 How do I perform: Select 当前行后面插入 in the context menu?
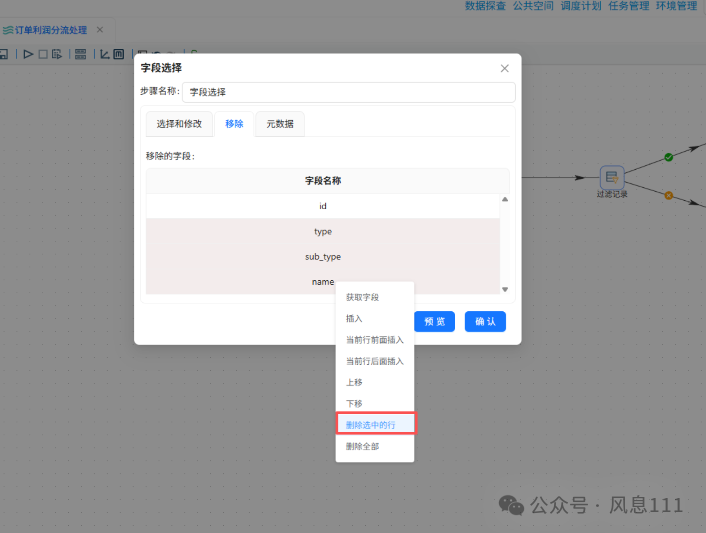pyautogui.click(x=375, y=361)
